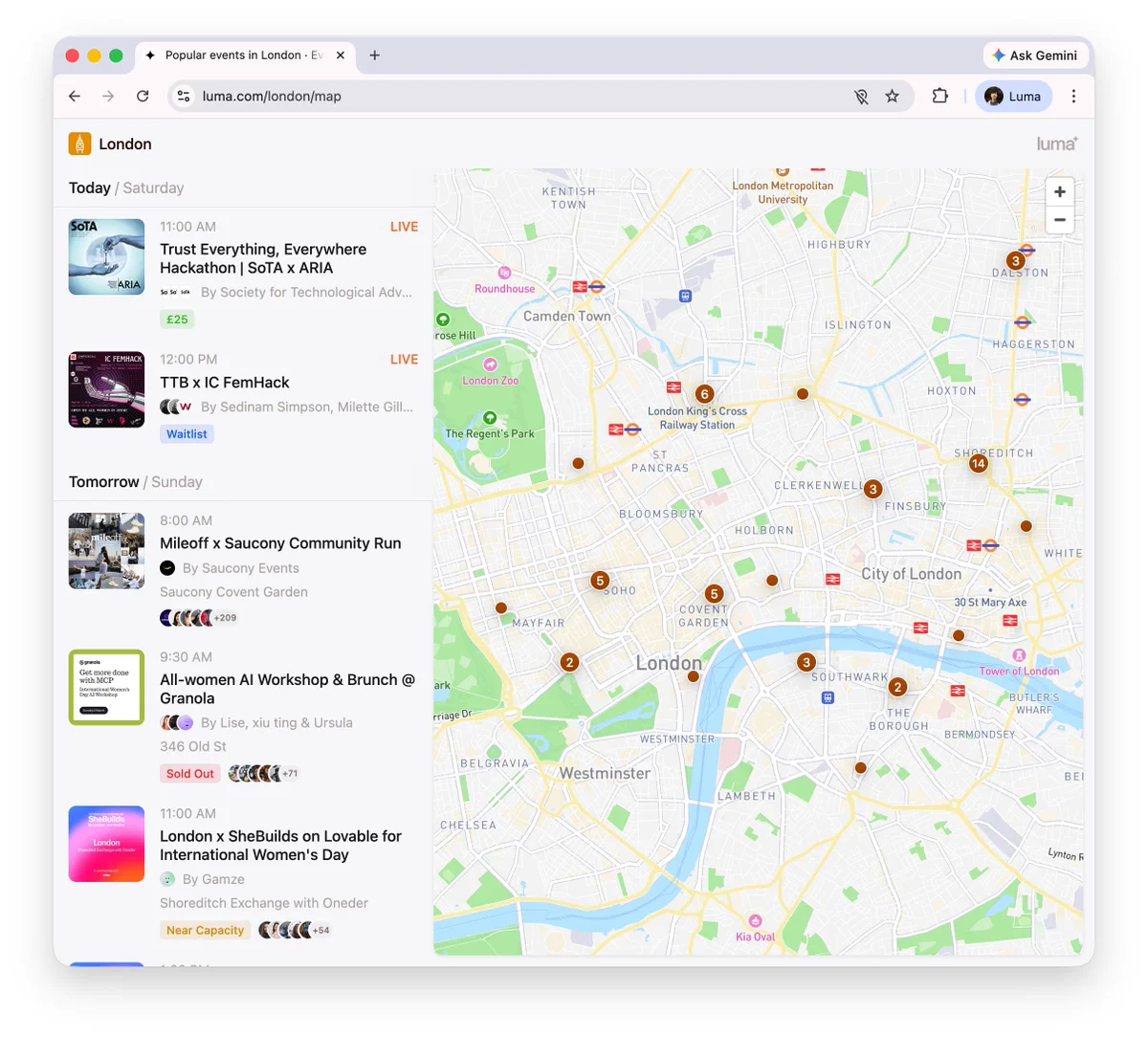The image size is (1148, 1037).
Task: Click the LIVE label on the 11:00 AM hackathon
Action: [x=404, y=227]
